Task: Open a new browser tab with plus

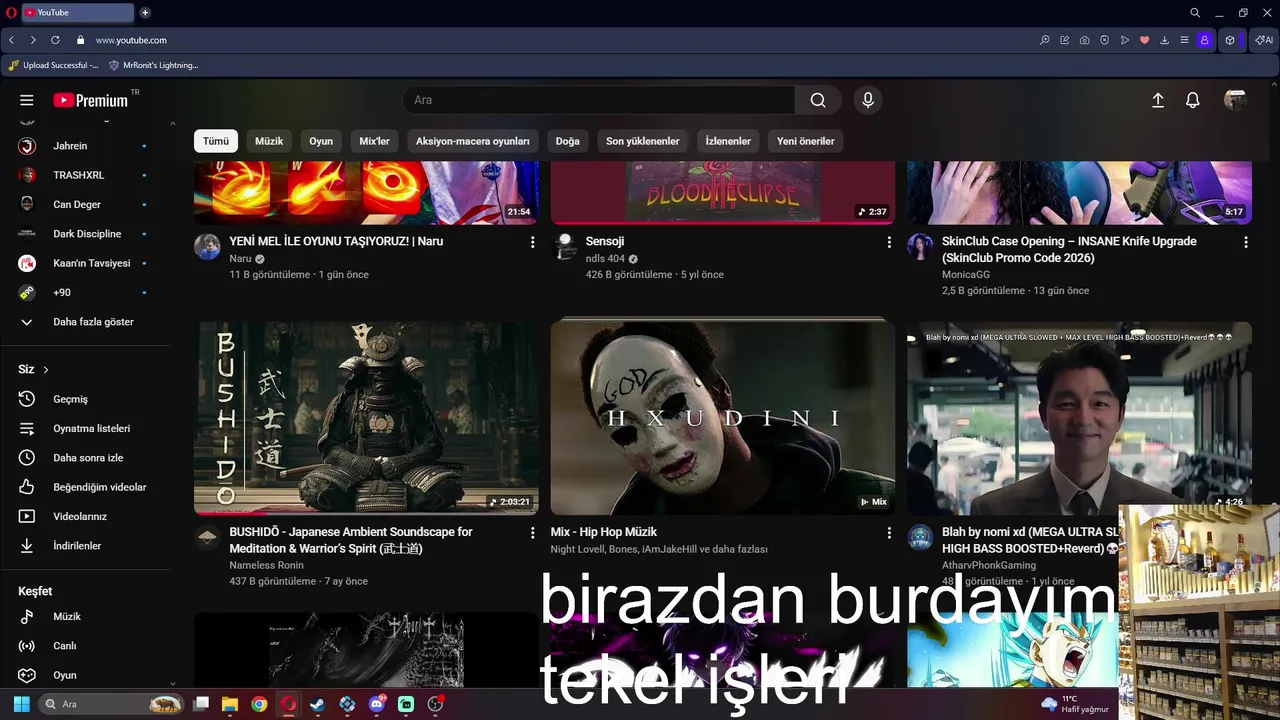Action: pyautogui.click(x=145, y=13)
